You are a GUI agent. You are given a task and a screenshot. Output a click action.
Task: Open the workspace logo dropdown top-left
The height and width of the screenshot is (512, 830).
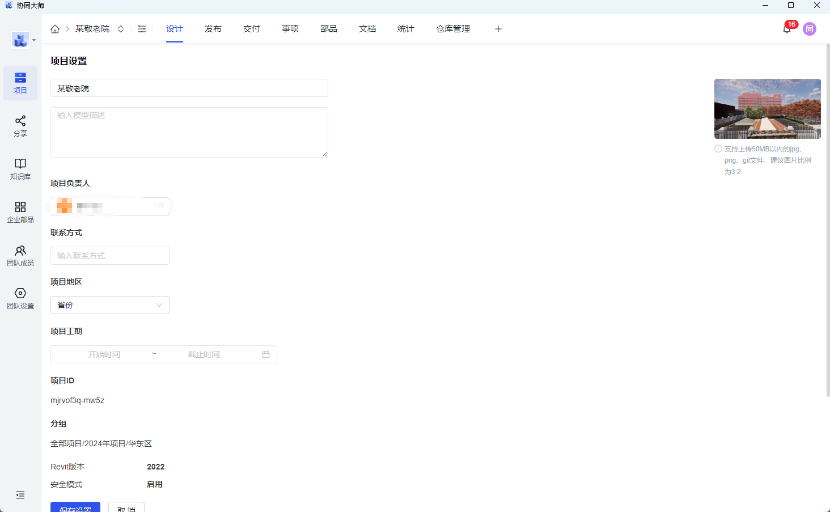(x=23, y=40)
